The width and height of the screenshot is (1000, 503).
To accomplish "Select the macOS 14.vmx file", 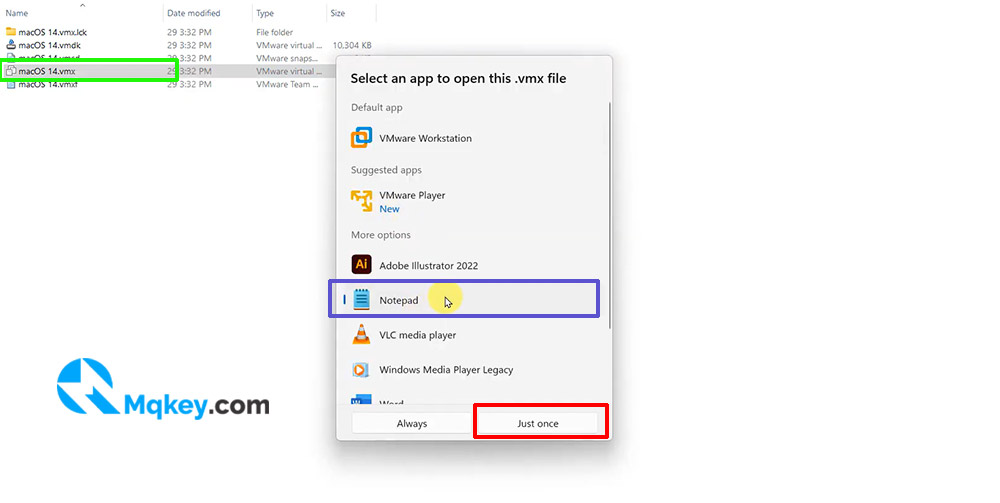I will [x=47, y=71].
